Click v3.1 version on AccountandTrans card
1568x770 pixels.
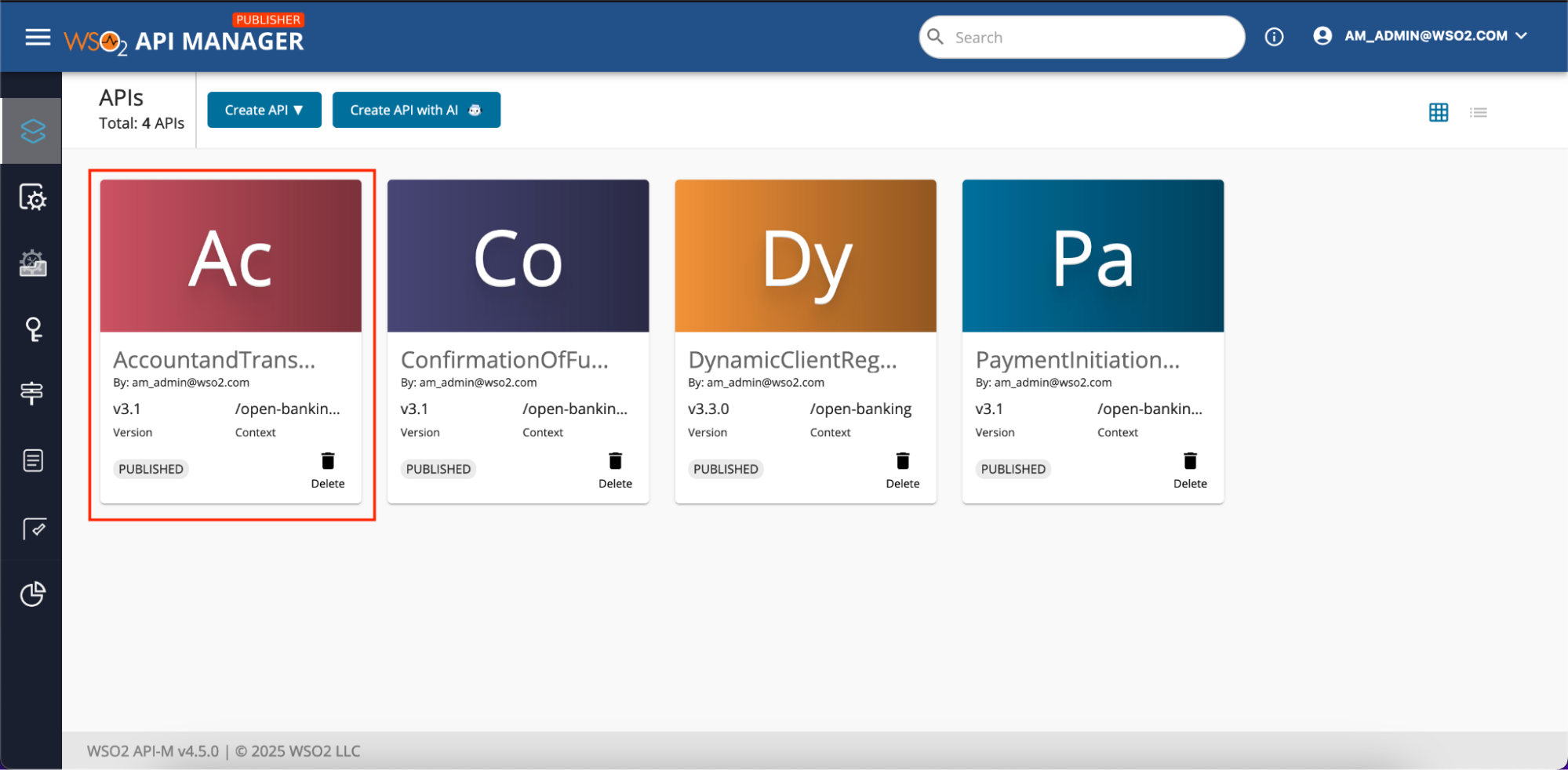pos(126,409)
